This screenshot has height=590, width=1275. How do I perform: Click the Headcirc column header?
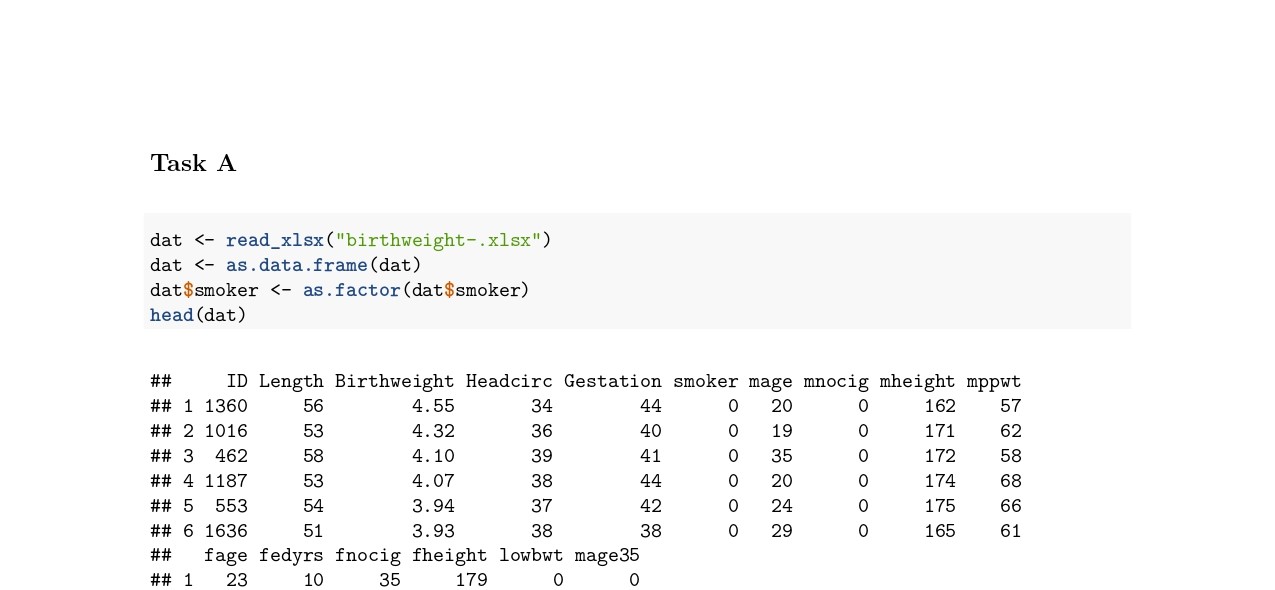click(509, 381)
